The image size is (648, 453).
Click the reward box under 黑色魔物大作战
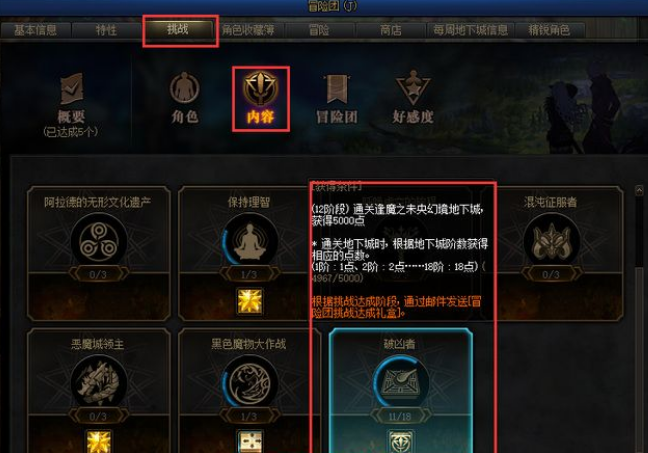click(x=250, y=442)
